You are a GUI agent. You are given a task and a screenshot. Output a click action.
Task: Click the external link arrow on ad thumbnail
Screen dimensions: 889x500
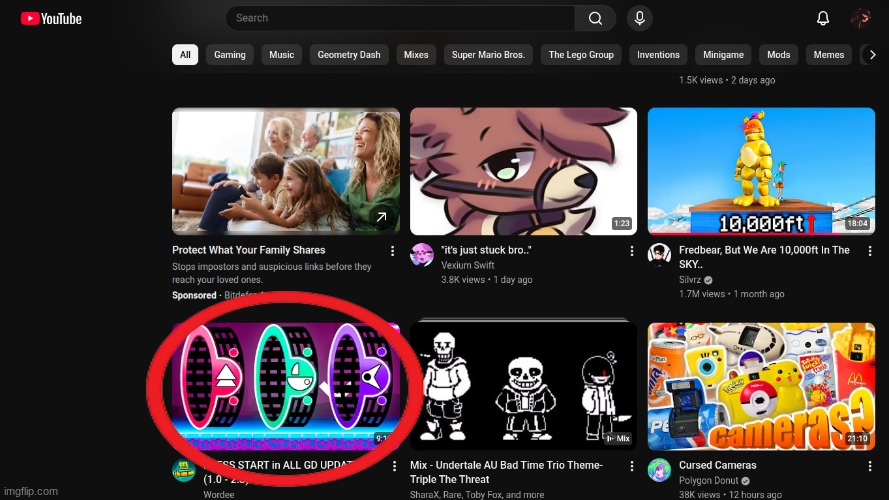(x=382, y=217)
